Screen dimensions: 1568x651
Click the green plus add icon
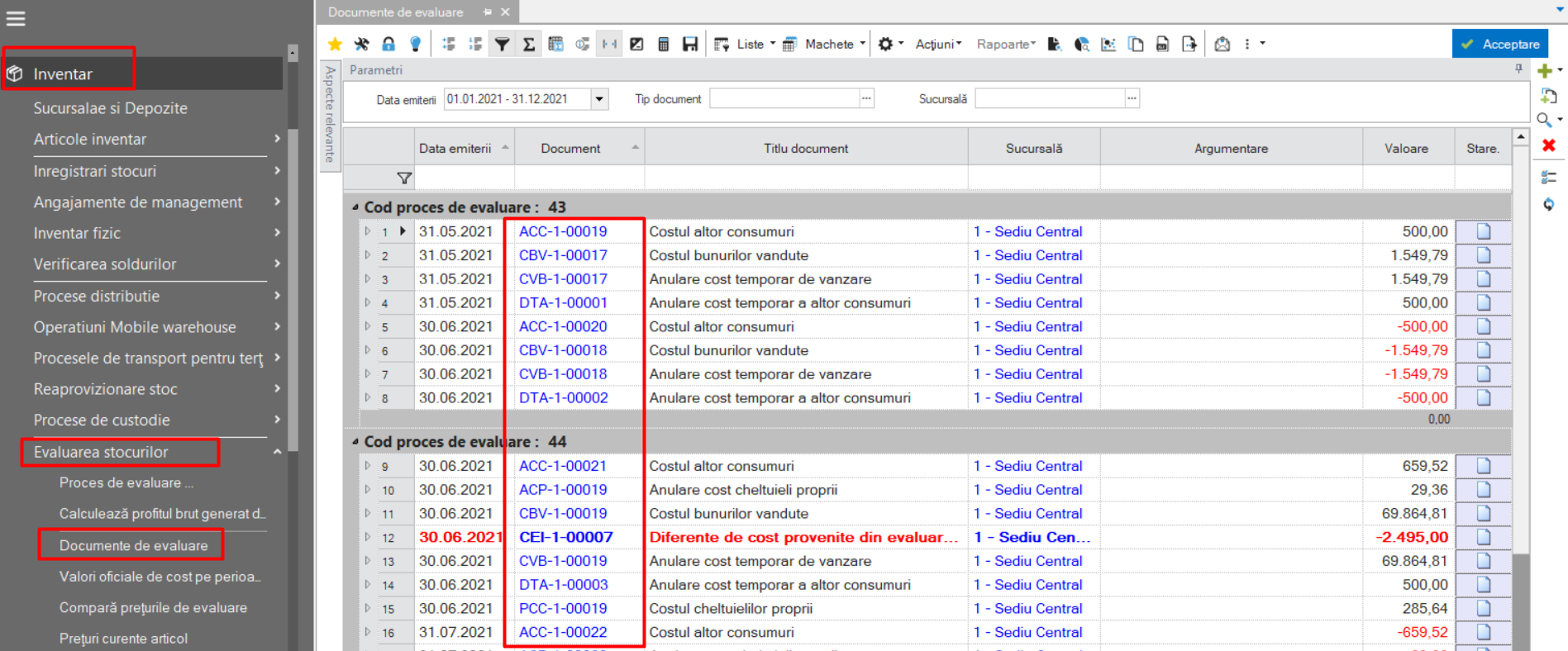pyautogui.click(x=1544, y=71)
